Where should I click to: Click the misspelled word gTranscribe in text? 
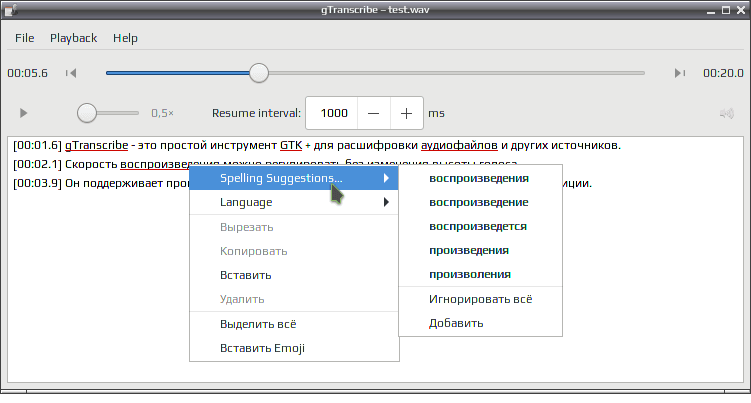coord(96,145)
